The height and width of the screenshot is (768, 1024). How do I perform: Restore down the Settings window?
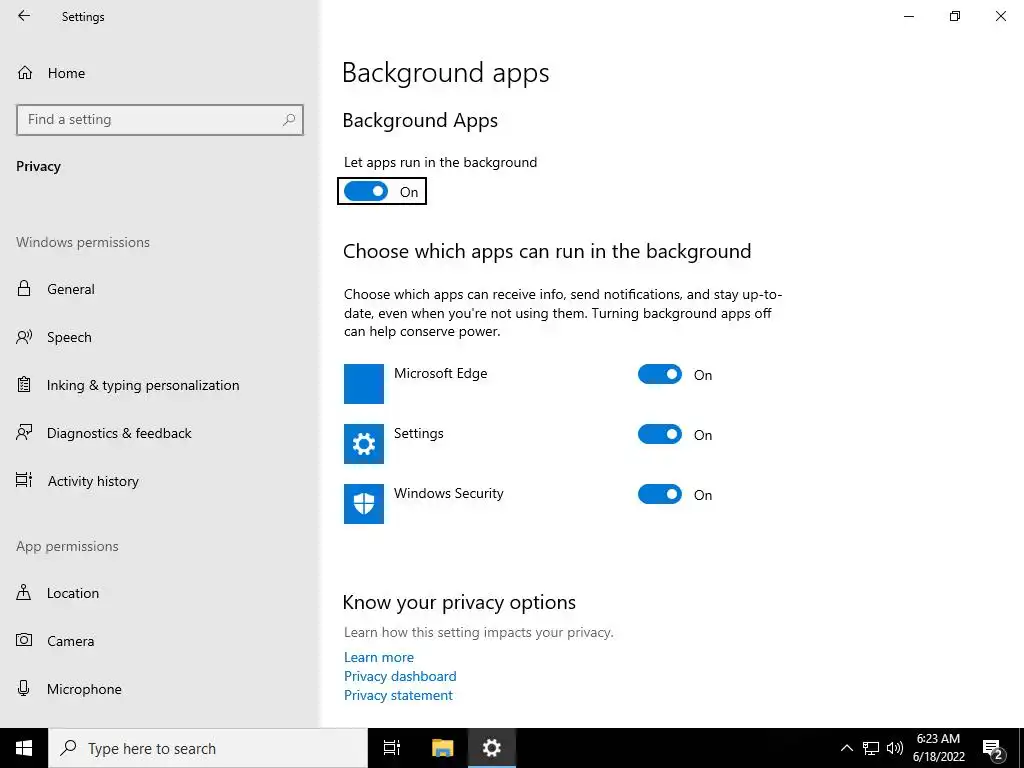pyautogui.click(x=955, y=16)
